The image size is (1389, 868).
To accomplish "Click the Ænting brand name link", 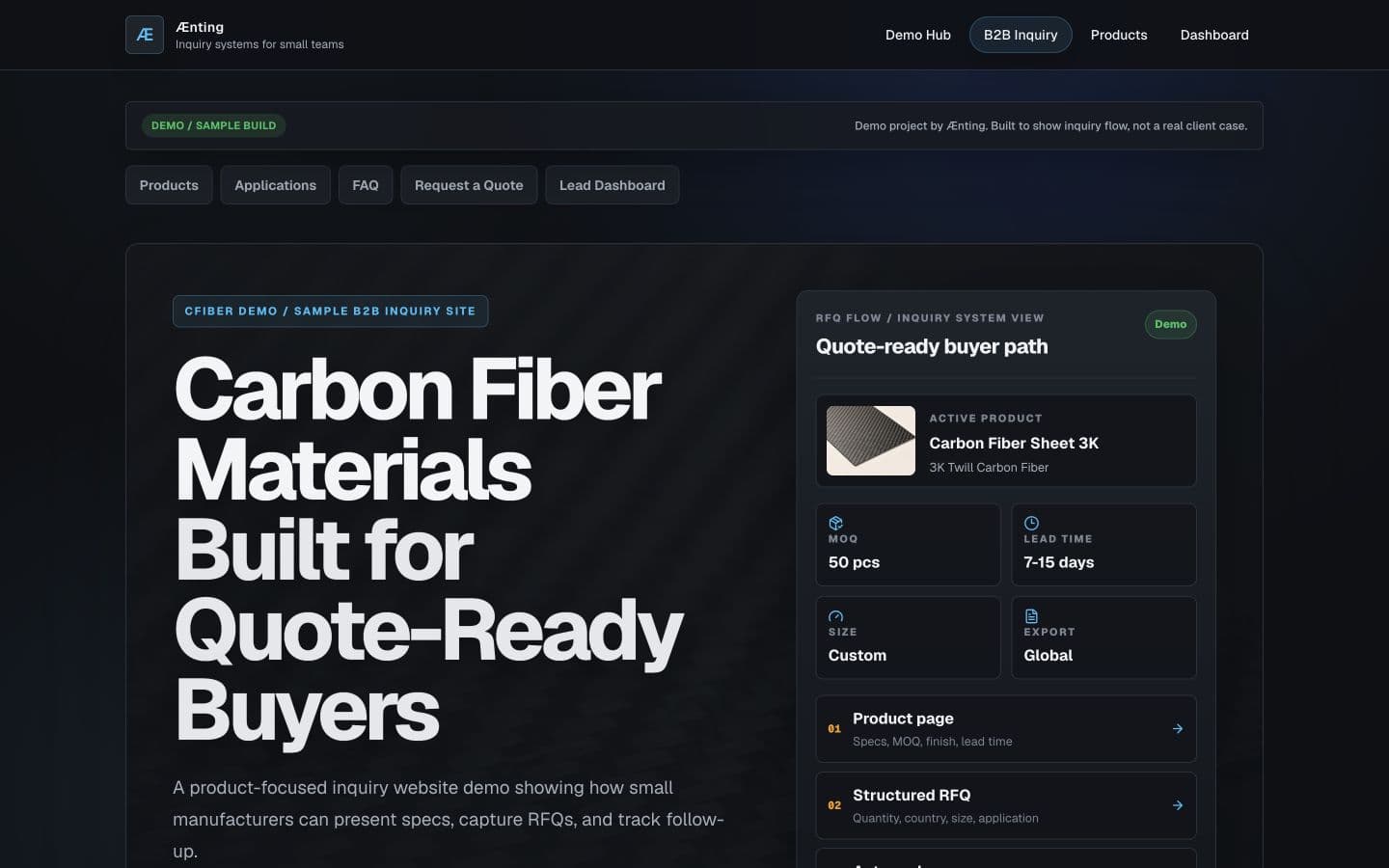I will pos(200,27).
